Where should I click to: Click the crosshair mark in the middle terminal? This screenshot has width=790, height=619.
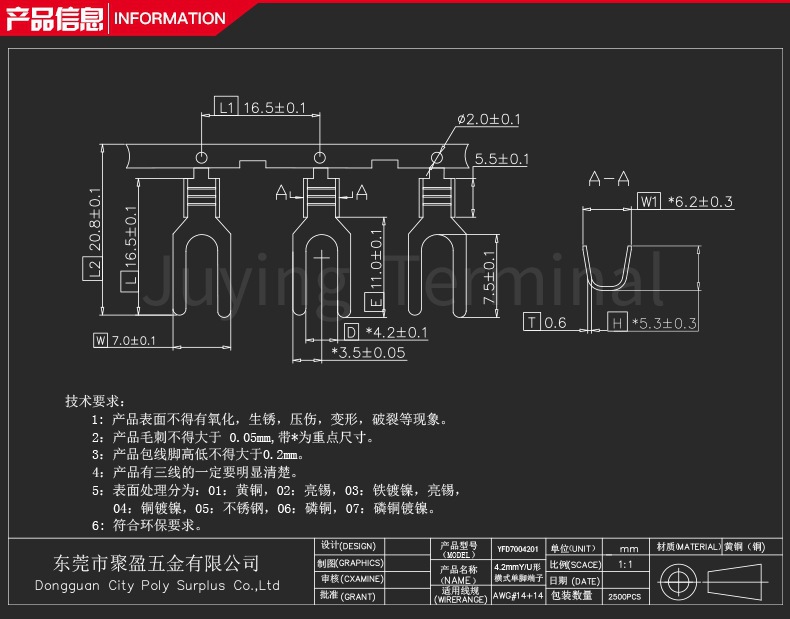tap(320, 256)
